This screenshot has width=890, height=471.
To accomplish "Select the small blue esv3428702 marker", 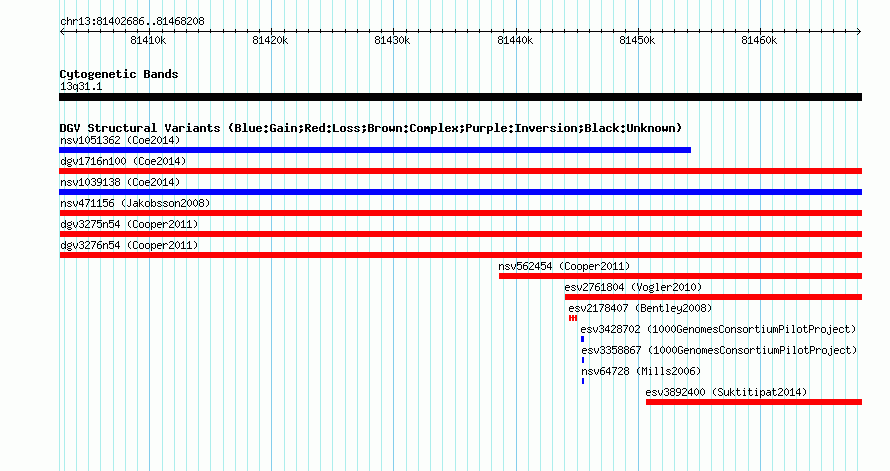I will tap(582, 339).
